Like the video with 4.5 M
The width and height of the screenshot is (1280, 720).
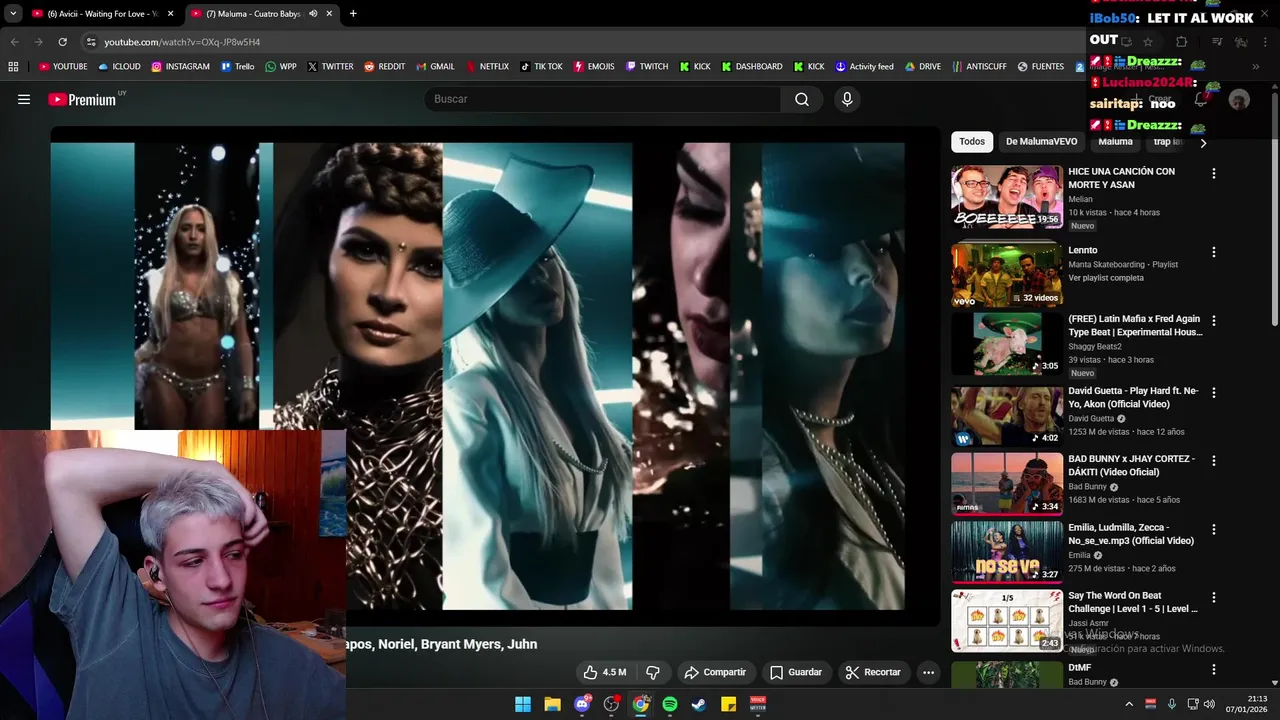[x=605, y=672]
